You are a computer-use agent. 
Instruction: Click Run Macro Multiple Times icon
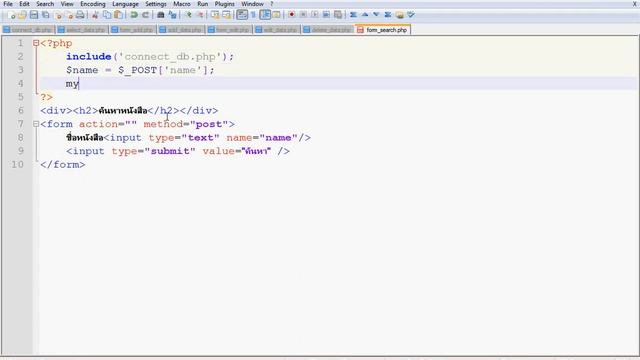[326, 15]
